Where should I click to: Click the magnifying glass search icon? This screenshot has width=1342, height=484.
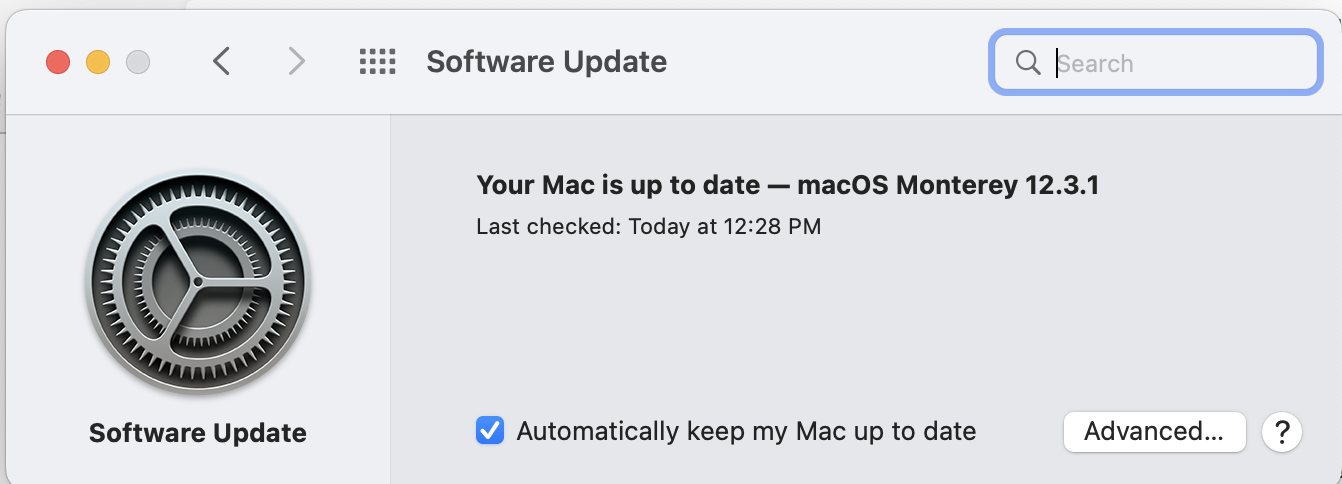coord(1028,63)
